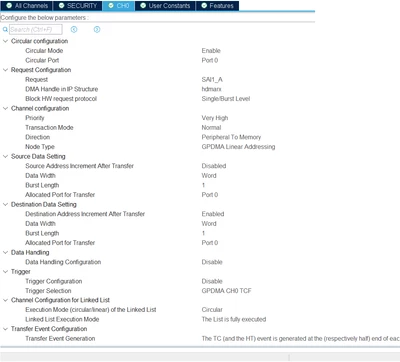Change Transaction Mode value Normal
The width and height of the screenshot is (400, 362).
pyautogui.click(x=211, y=128)
